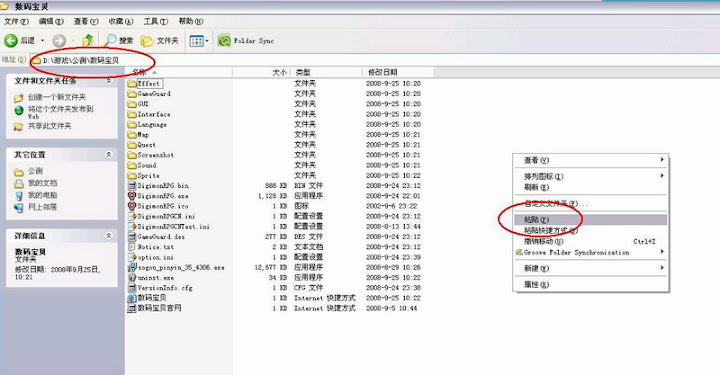The image size is (720, 375).
Task: Sort by 名称 column header
Action: coord(179,72)
